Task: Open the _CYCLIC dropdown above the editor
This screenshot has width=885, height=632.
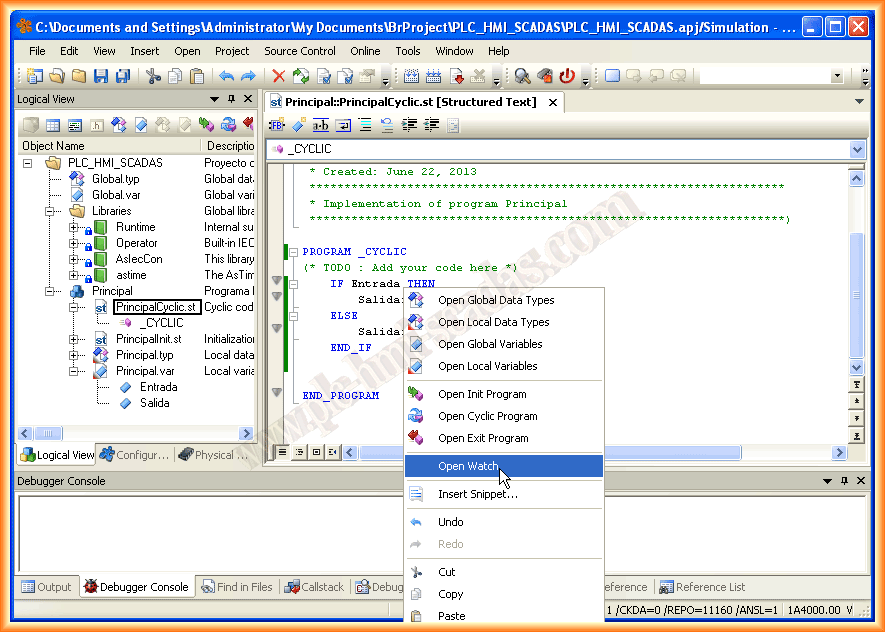Action: pyautogui.click(x=856, y=149)
